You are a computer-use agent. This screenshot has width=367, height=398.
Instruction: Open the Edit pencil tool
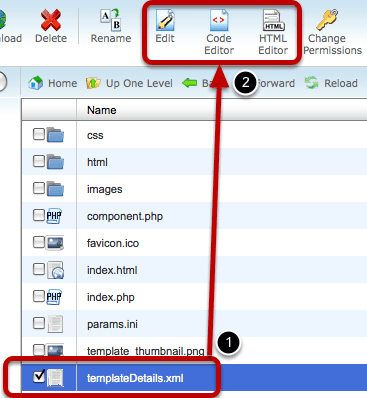(165, 20)
